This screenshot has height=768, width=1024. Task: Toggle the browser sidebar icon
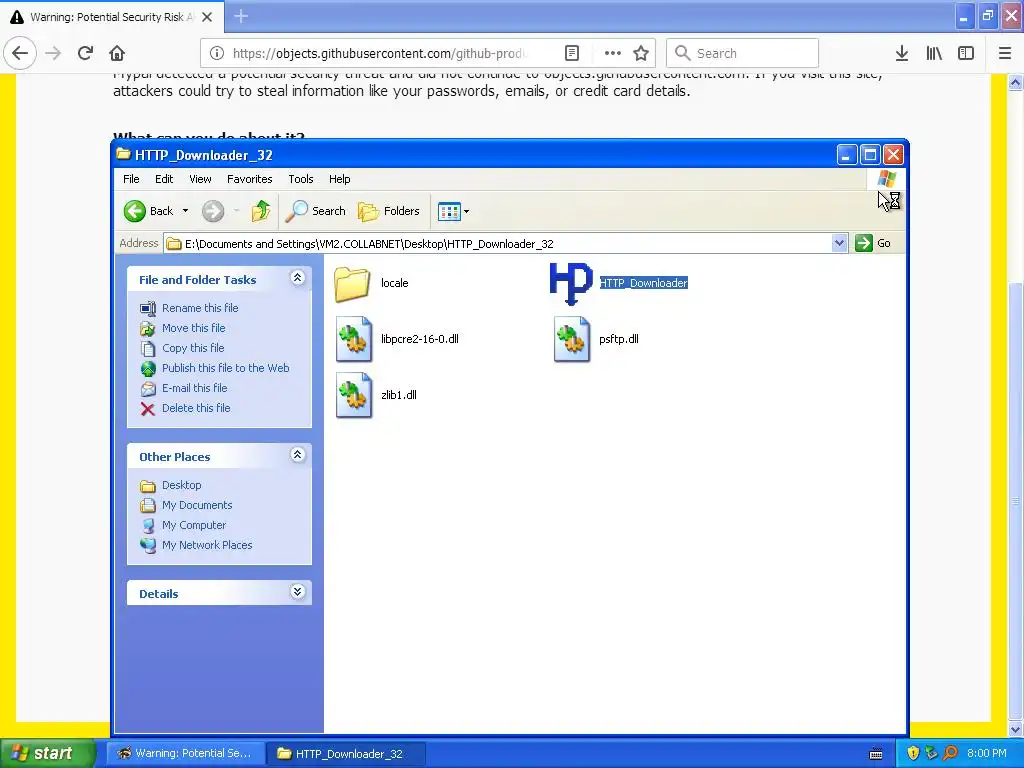(x=966, y=53)
